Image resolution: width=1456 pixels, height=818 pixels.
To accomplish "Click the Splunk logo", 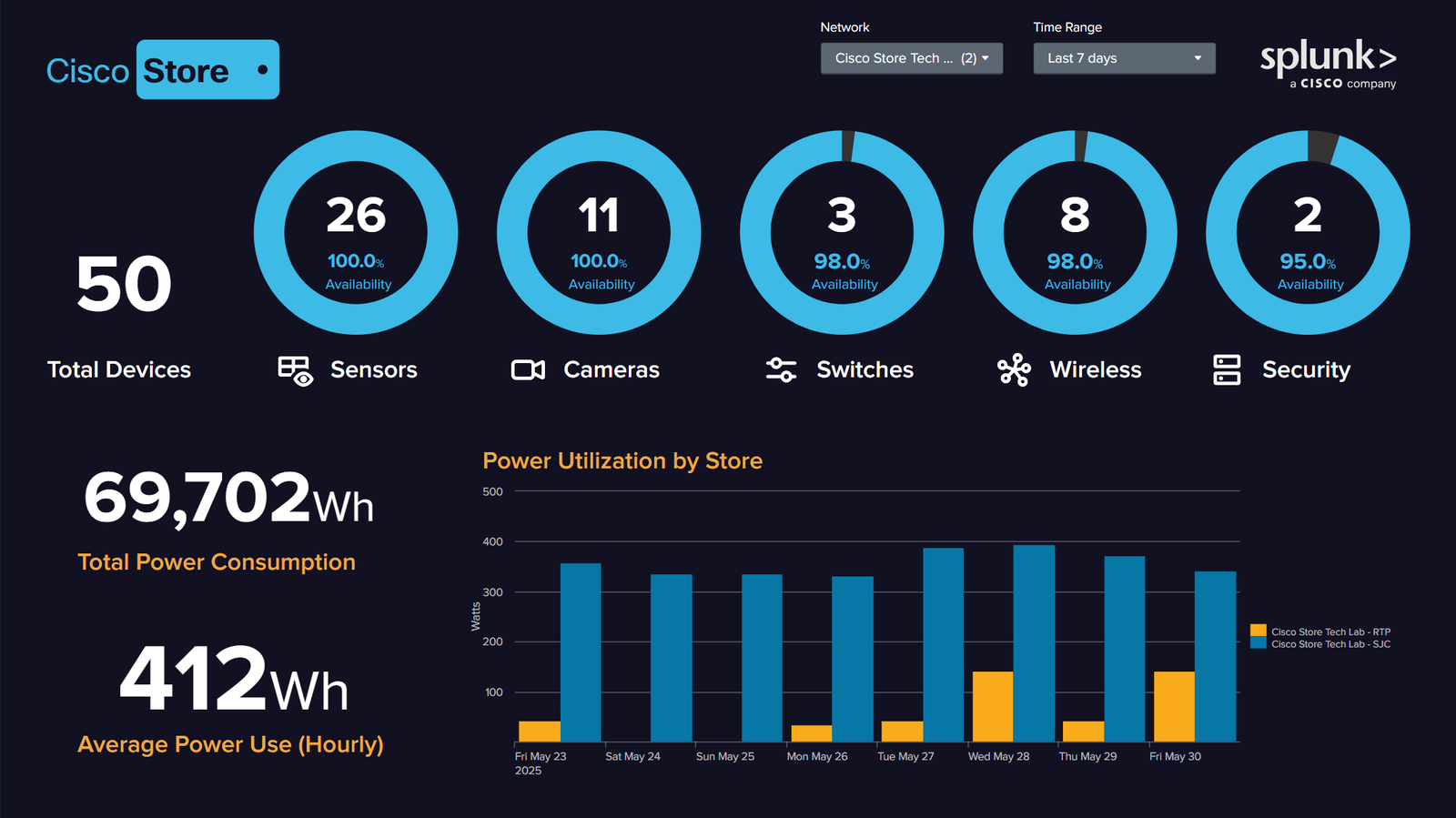I will [1328, 64].
